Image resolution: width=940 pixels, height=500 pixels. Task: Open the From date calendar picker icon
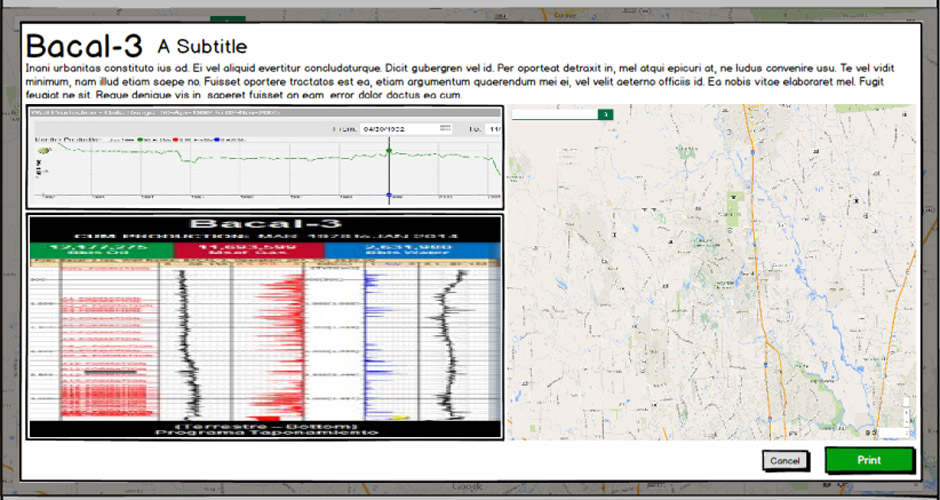click(445, 129)
